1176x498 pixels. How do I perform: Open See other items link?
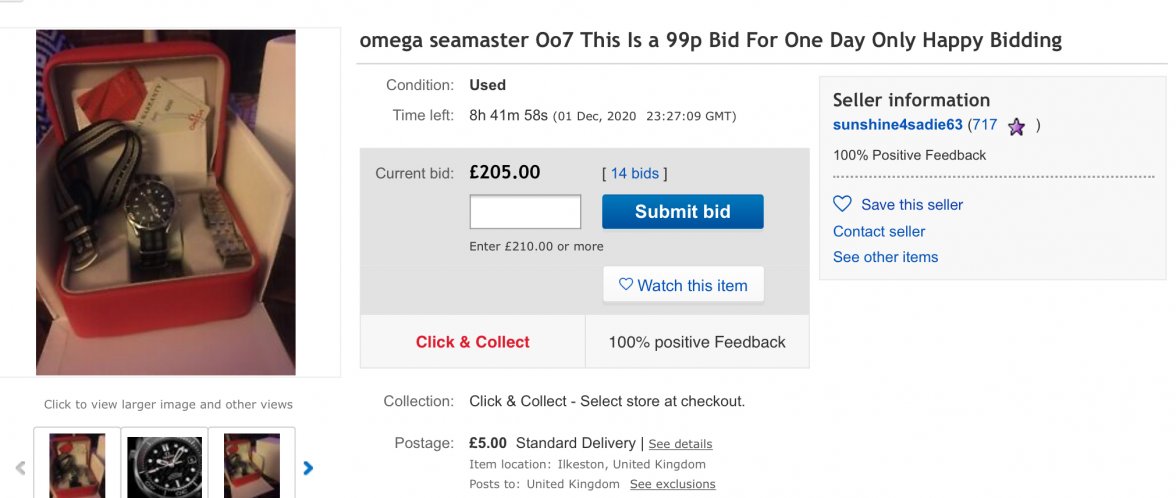coord(885,257)
